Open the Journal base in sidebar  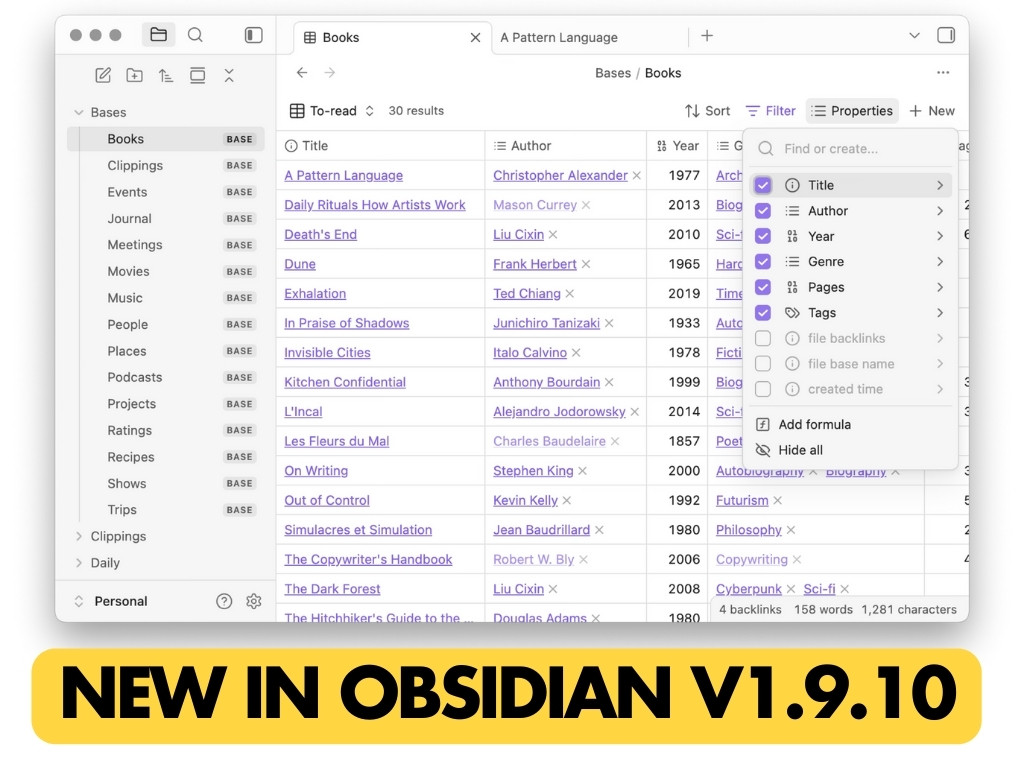(x=165, y=218)
